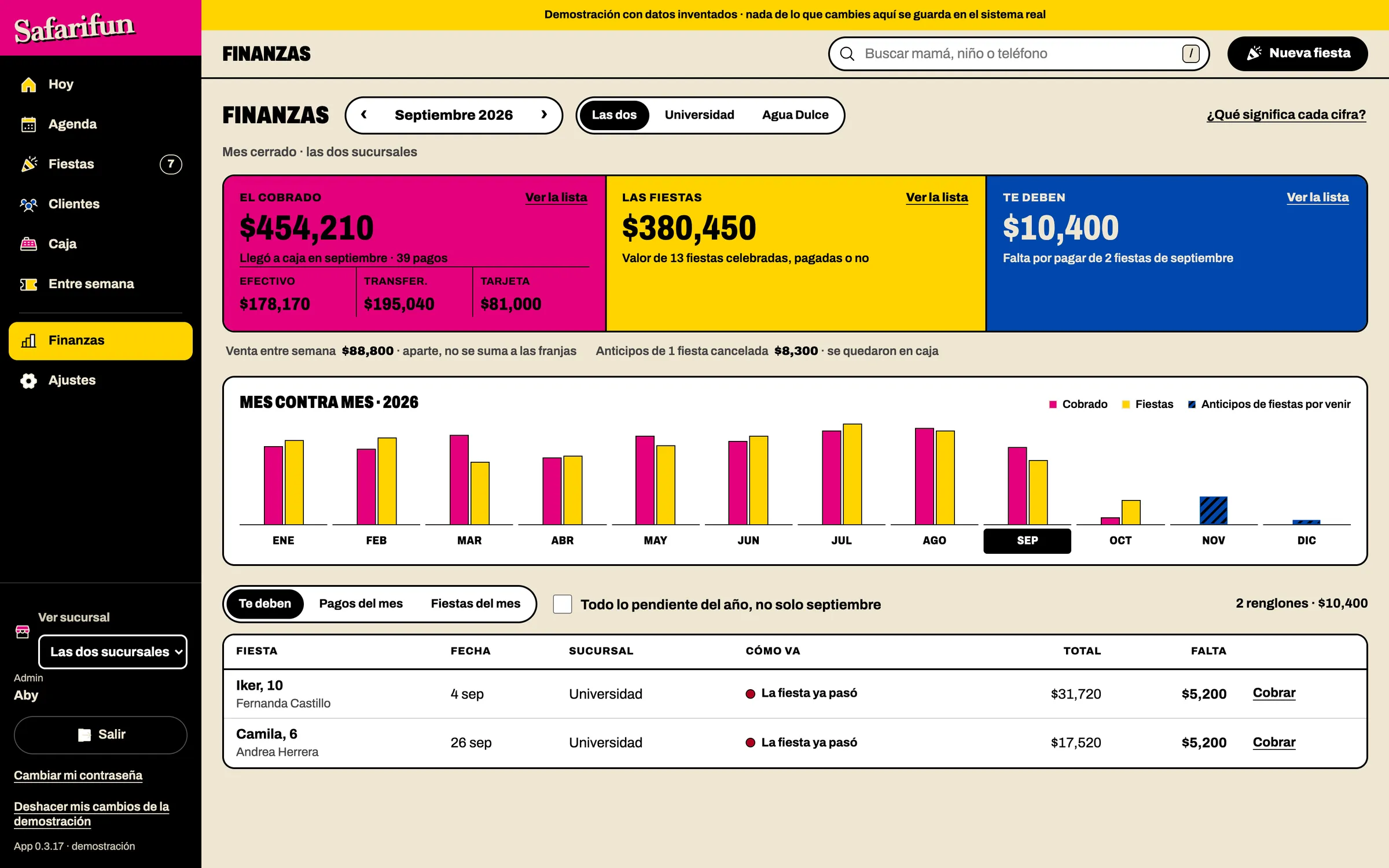Check Todo lo pendiente del año box
This screenshot has height=868, width=1389.
coord(562,604)
